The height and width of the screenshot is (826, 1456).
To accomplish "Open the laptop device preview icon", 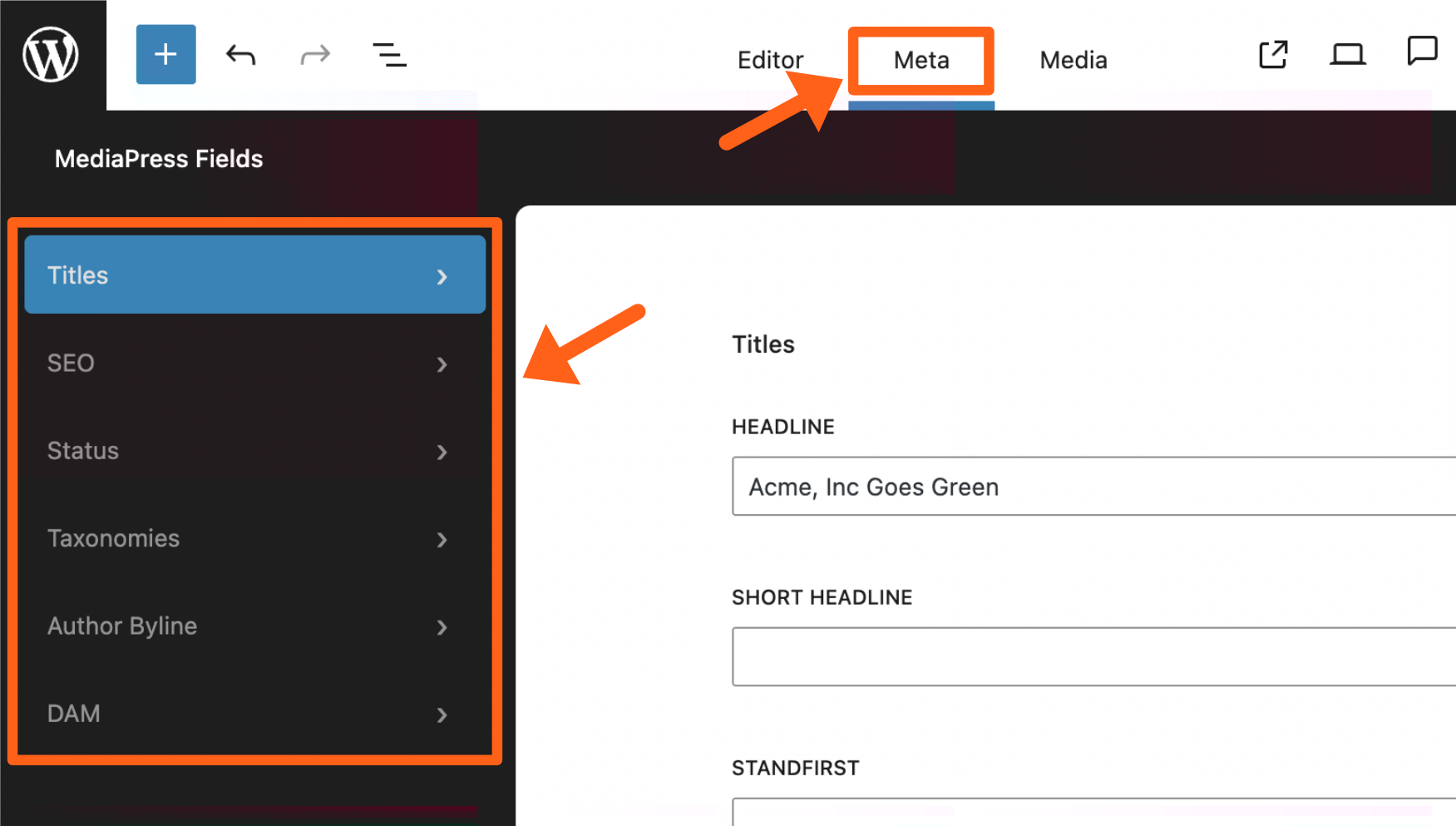I will click(1347, 55).
